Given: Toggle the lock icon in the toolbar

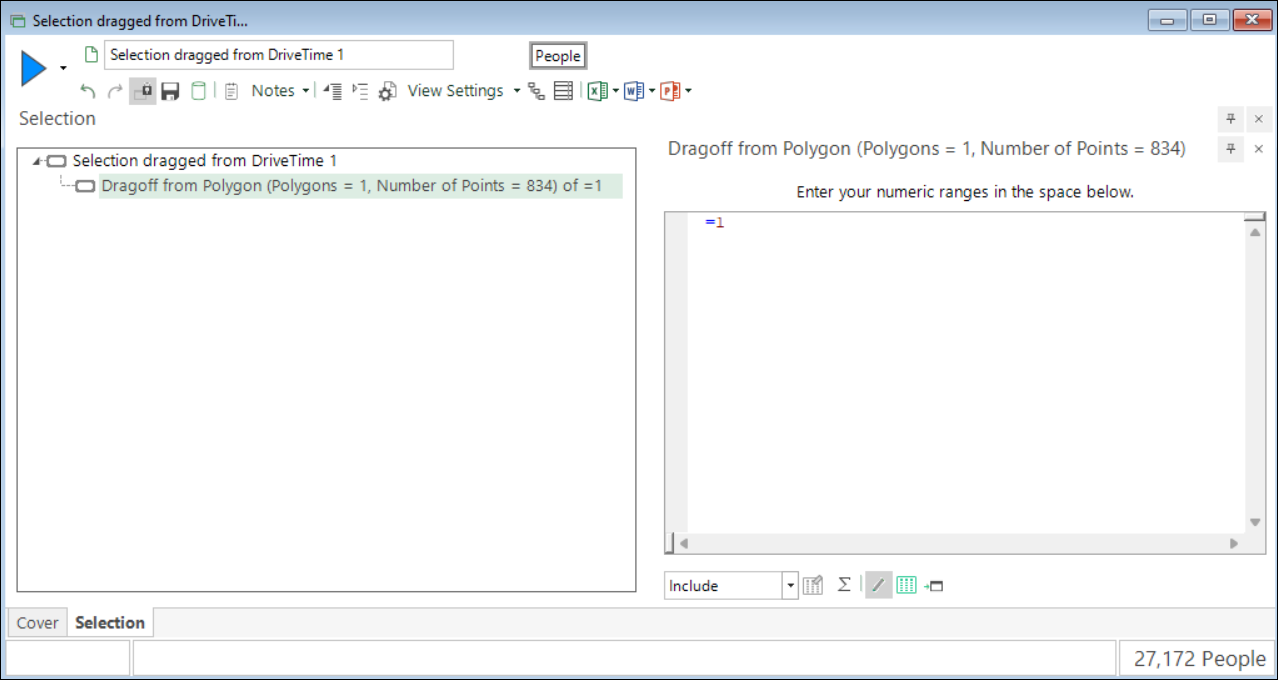Looking at the screenshot, I should [x=143, y=91].
